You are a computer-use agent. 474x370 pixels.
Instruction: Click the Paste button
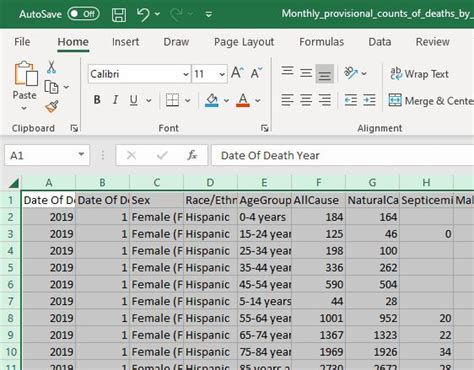click(x=24, y=86)
